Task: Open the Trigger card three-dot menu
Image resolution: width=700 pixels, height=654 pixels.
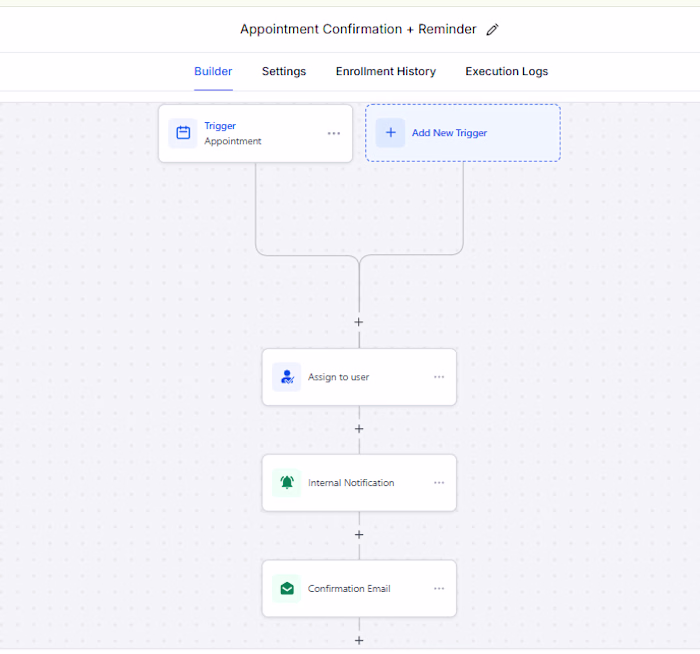Action: [333, 133]
